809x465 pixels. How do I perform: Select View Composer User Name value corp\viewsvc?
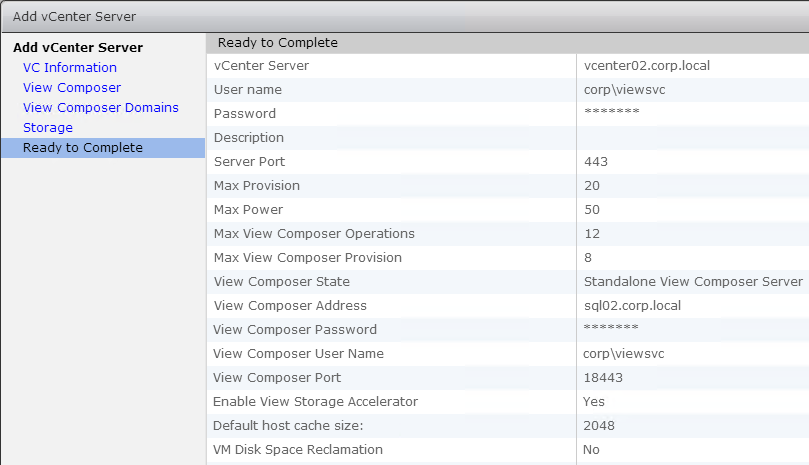pyautogui.click(x=623, y=354)
